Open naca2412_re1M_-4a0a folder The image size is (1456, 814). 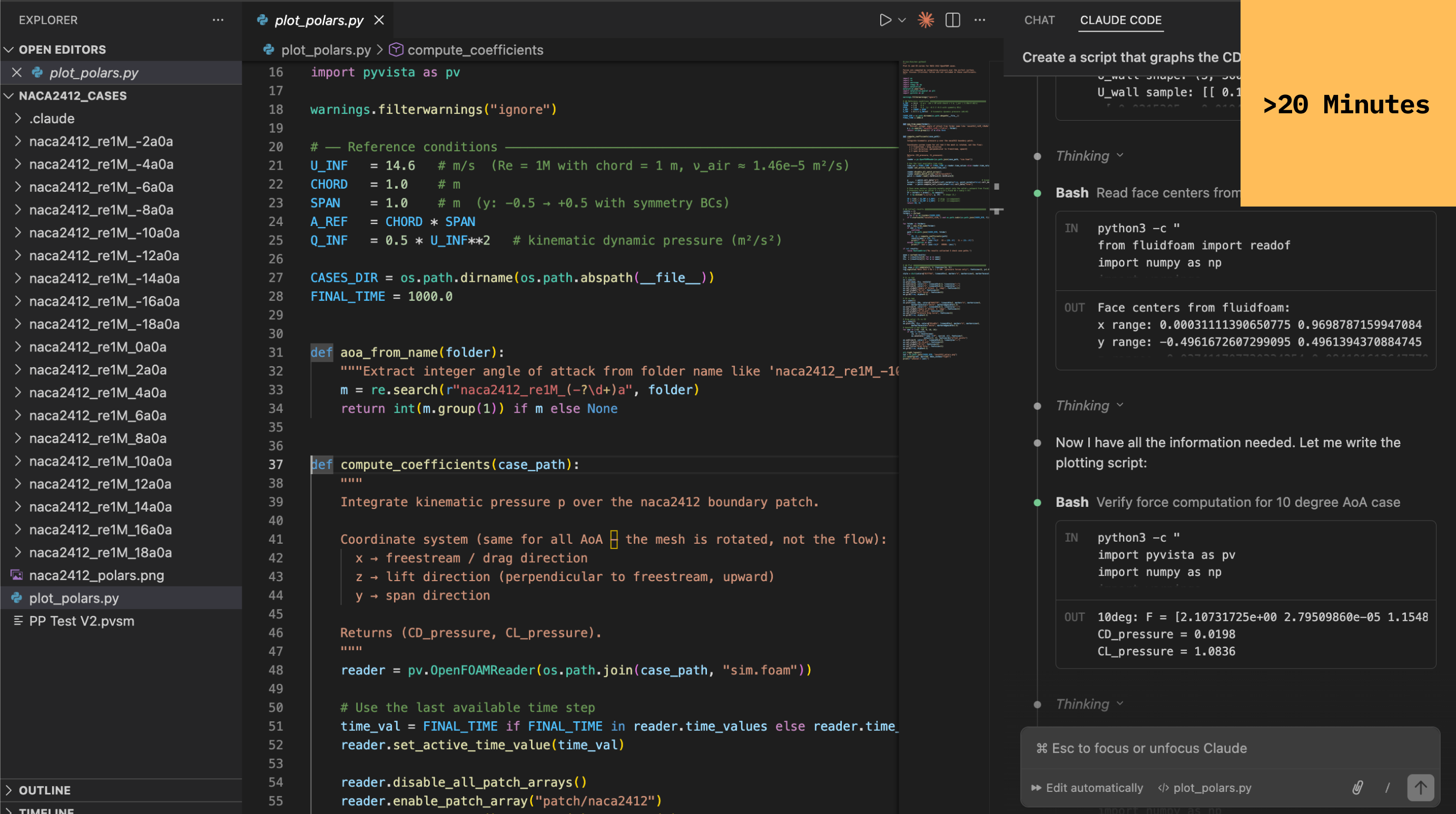tap(101, 164)
